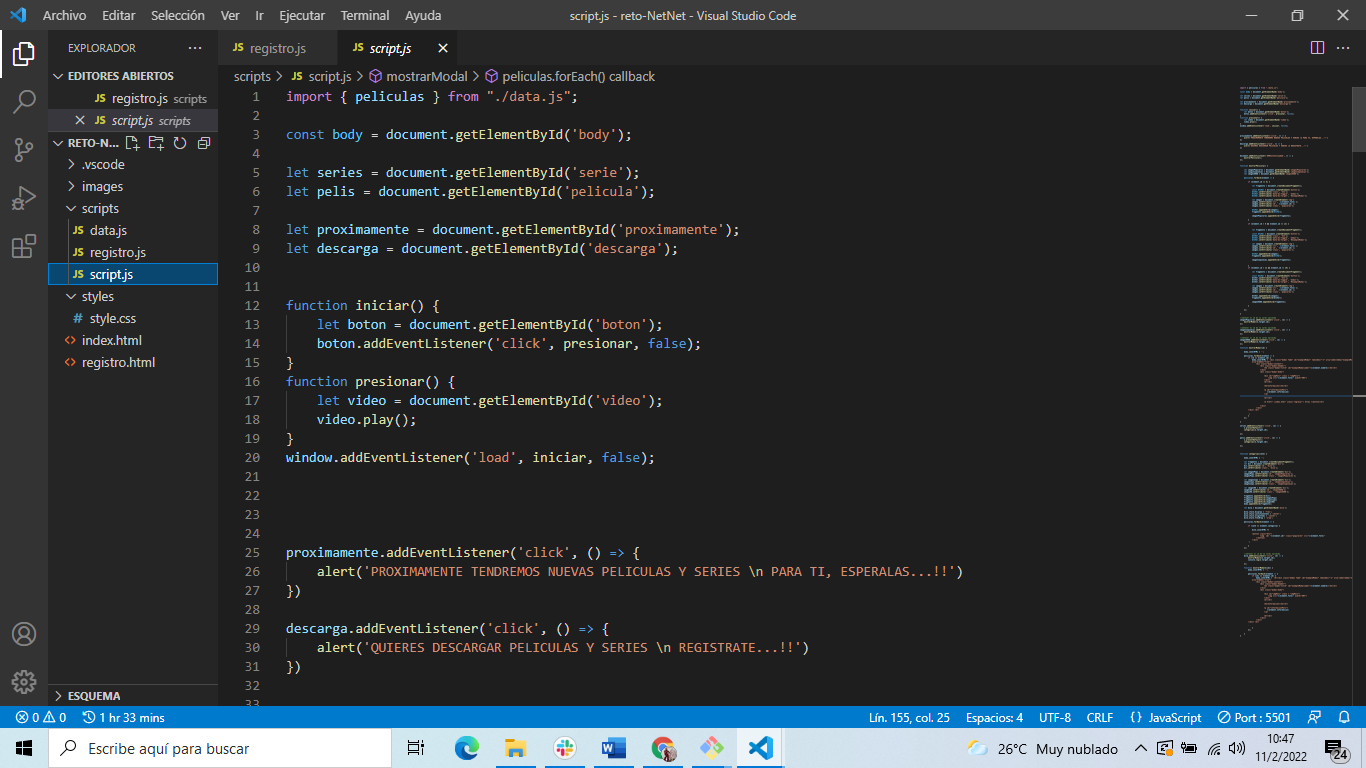Click the New File icon in explorer header
1366x768 pixels.
[x=133, y=143]
